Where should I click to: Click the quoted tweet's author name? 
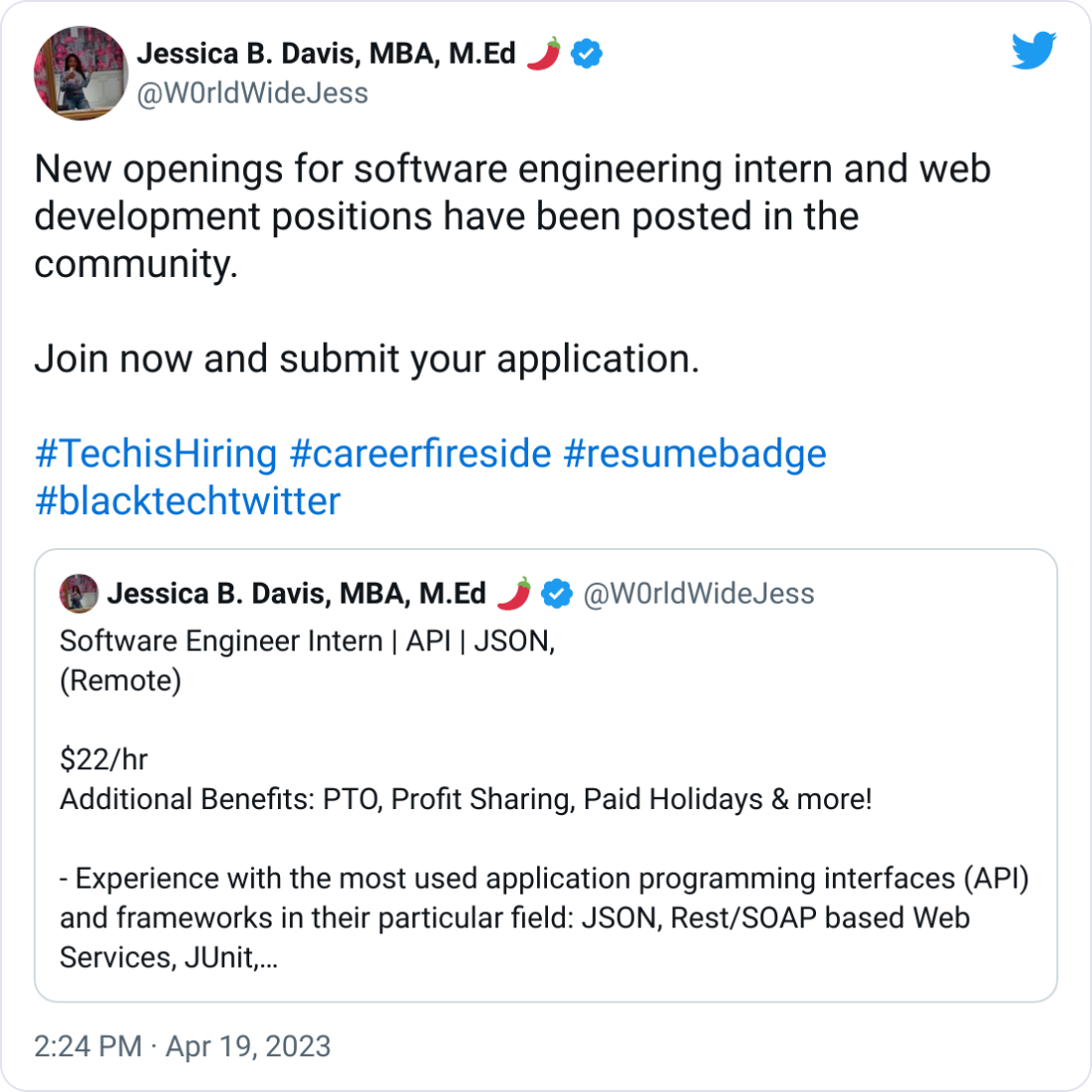[x=298, y=593]
